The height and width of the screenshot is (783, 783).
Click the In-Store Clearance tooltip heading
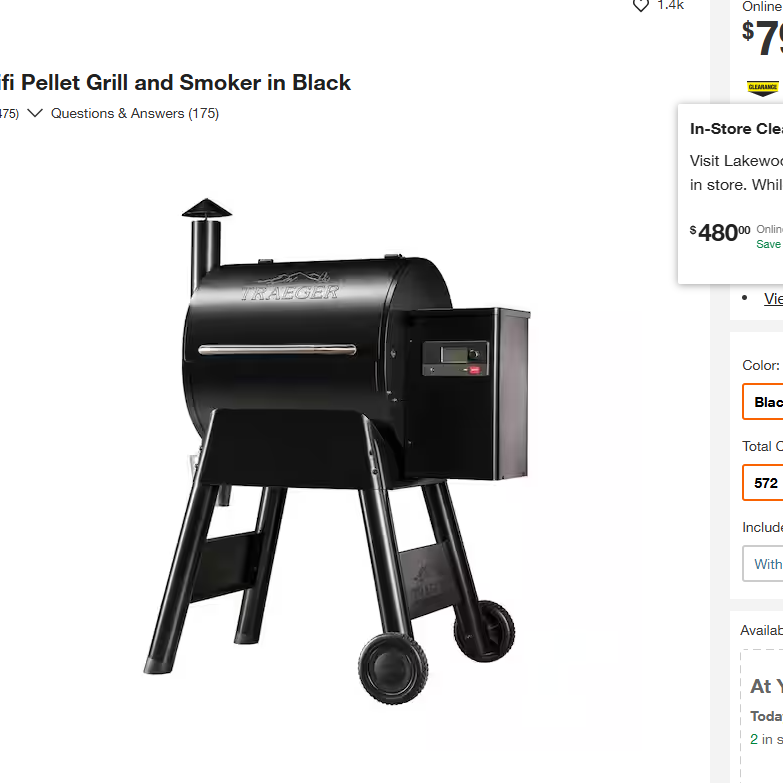pos(736,128)
